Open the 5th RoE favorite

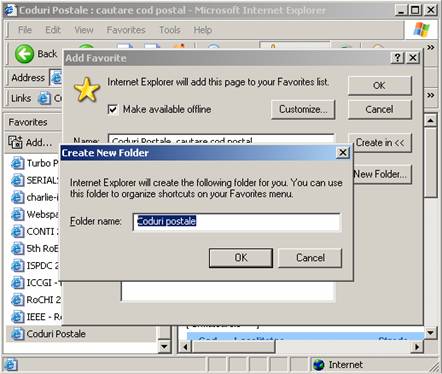point(34,248)
